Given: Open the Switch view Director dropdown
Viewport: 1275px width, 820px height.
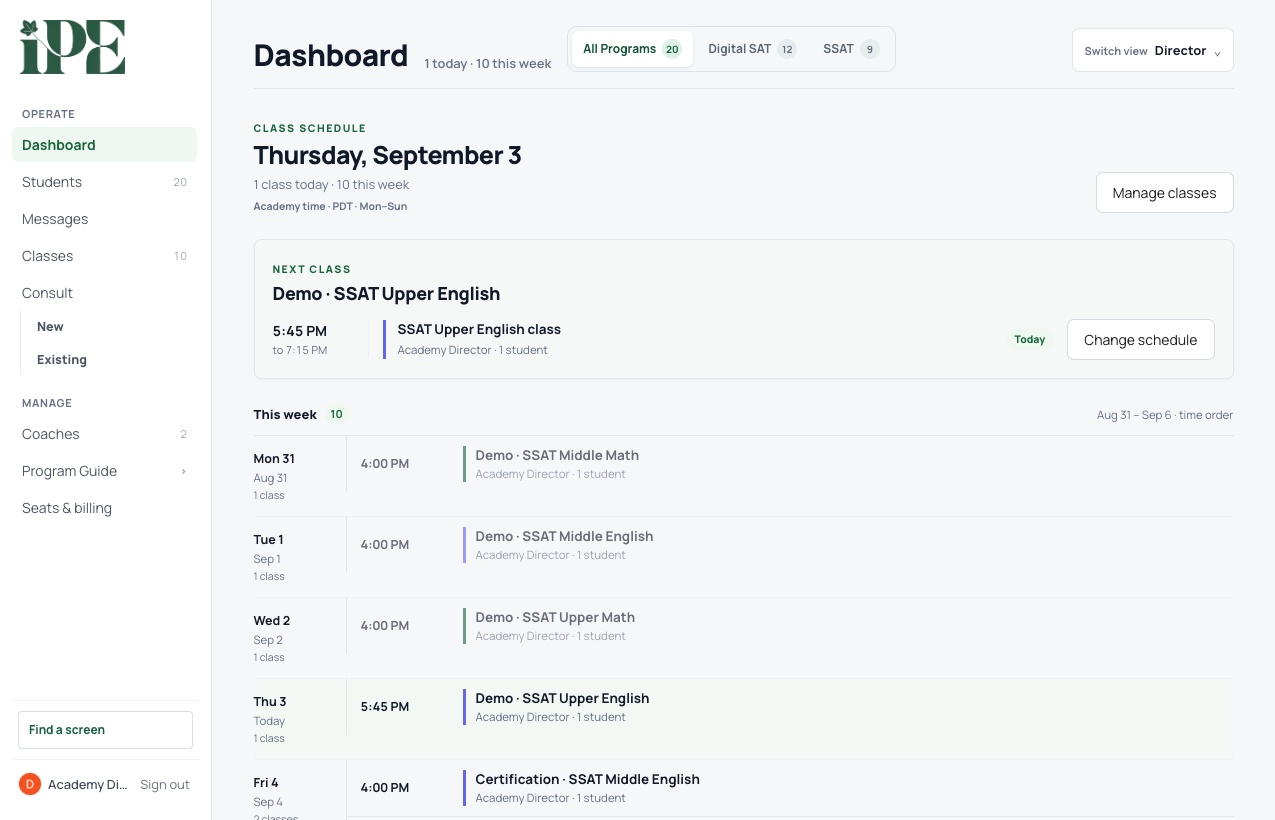Looking at the screenshot, I should (1152, 50).
